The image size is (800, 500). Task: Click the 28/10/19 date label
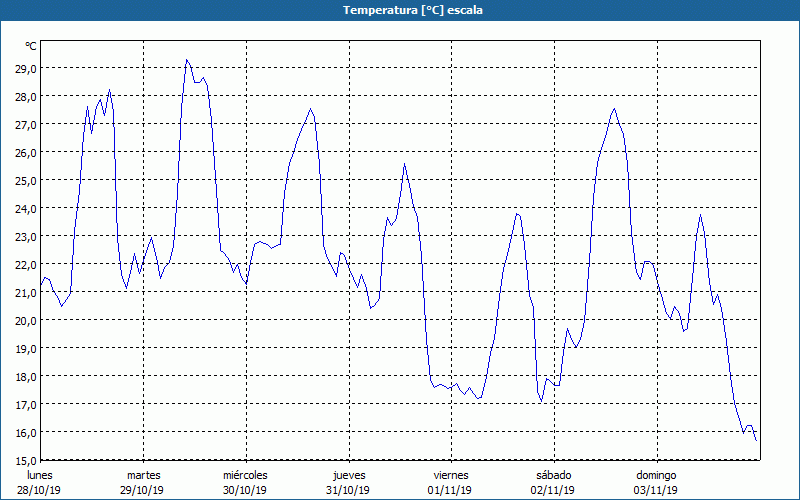(x=39, y=490)
